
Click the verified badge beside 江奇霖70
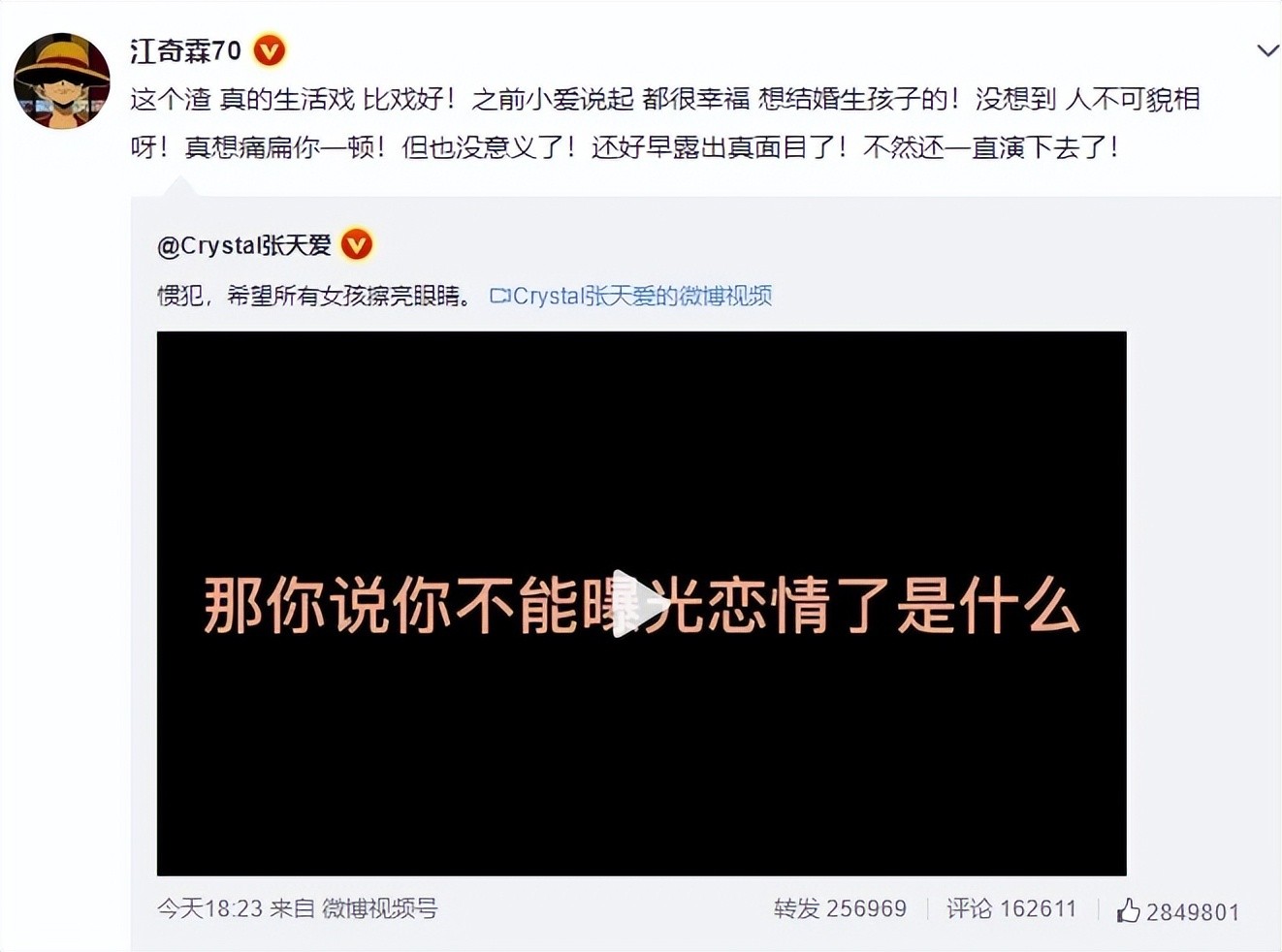click(270, 50)
